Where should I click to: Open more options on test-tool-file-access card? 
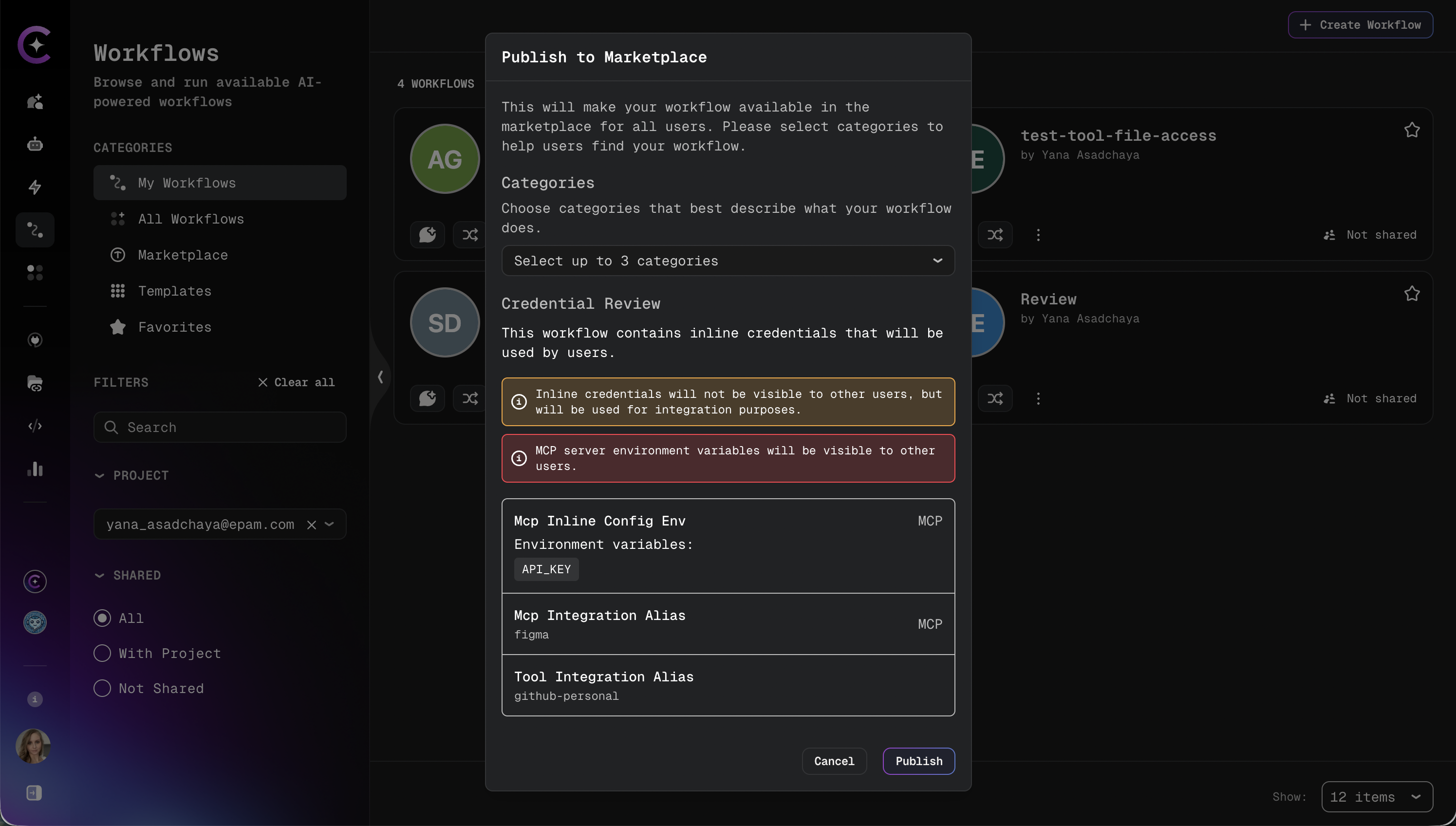tap(1038, 234)
